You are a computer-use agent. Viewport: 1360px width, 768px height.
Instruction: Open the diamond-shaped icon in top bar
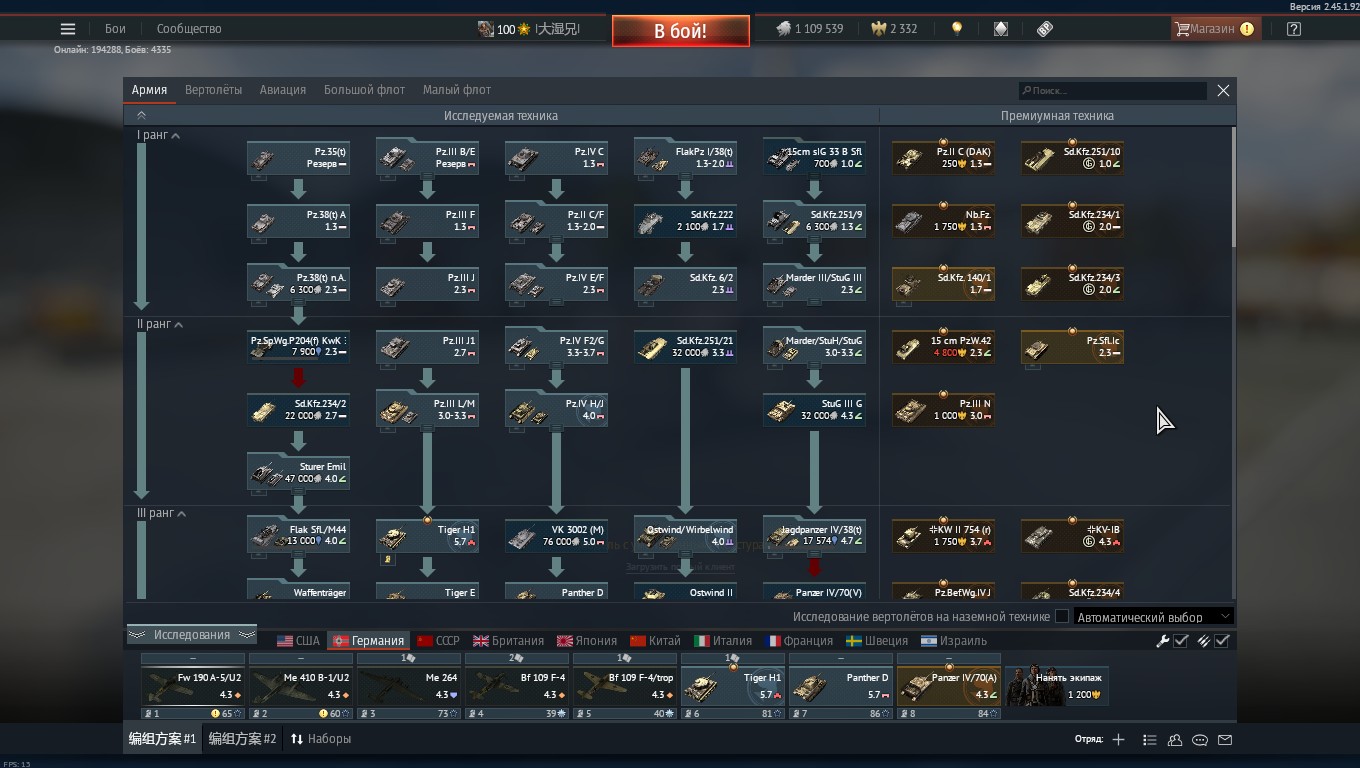pos(1001,29)
